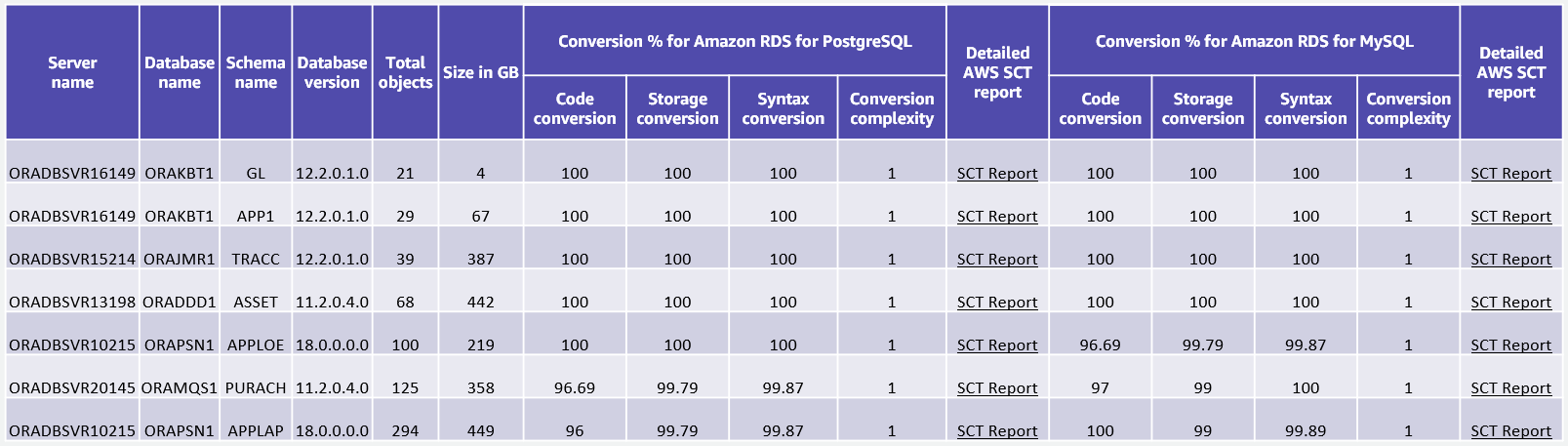Click the ASSET schema name cell
The image size is (1568, 446).
pos(256,303)
